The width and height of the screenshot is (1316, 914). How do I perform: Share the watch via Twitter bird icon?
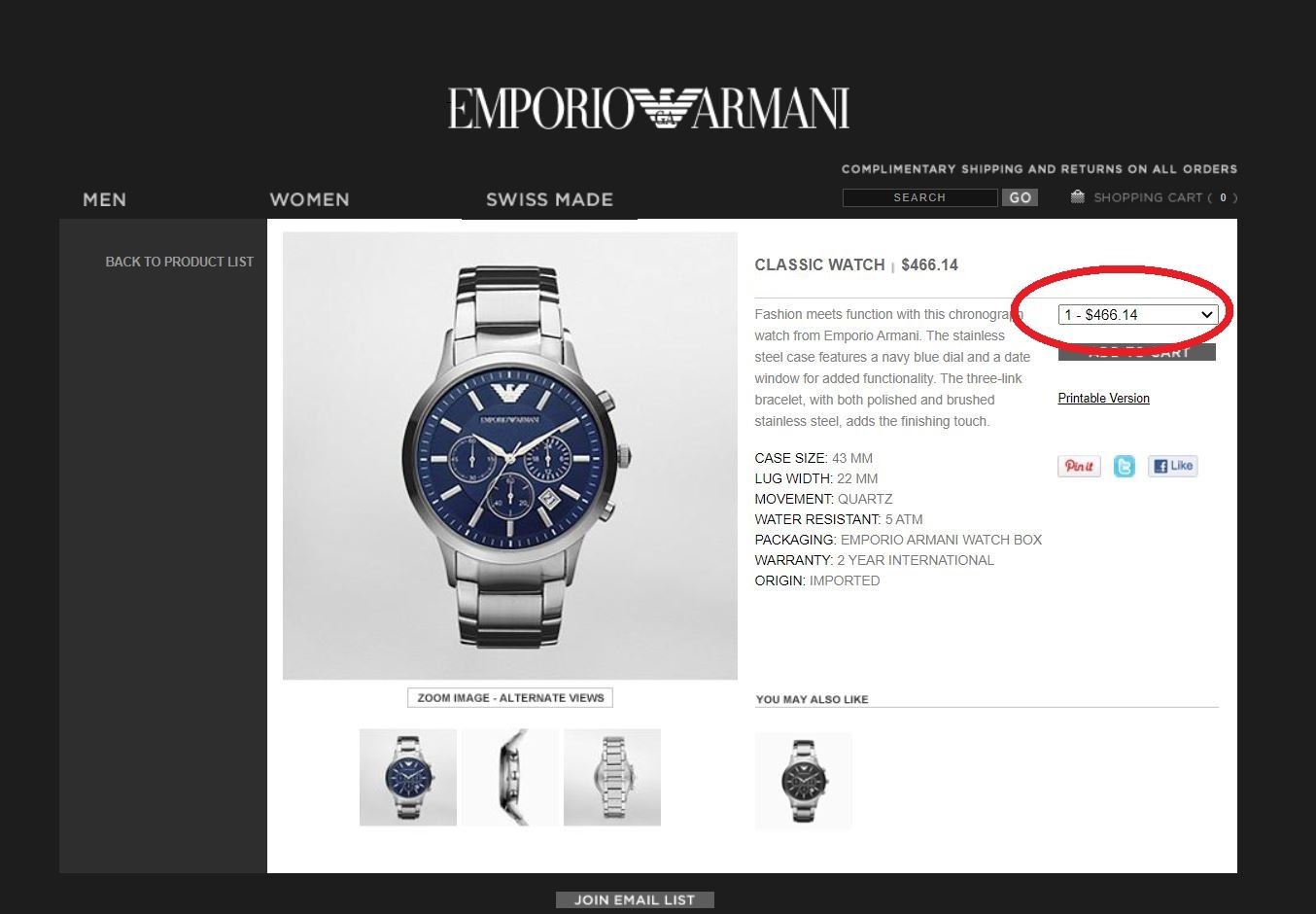click(x=1125, y=467)
